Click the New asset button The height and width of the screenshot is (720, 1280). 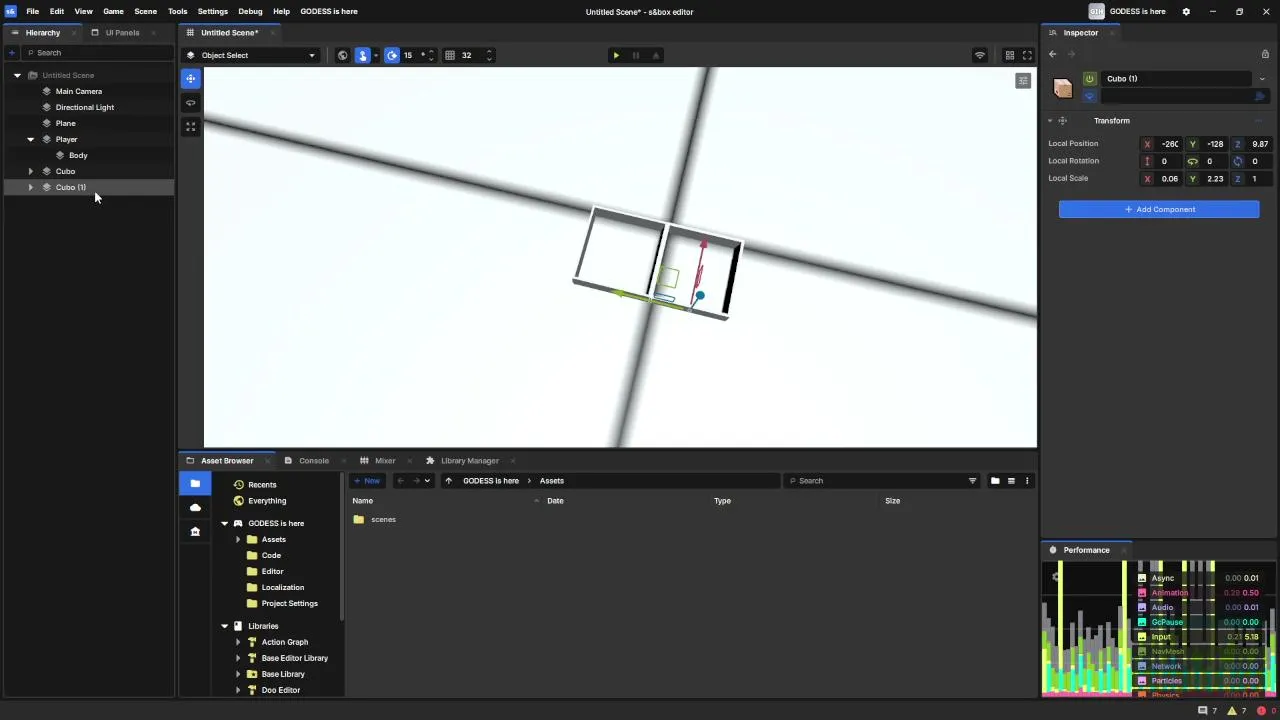(x=366, y=481)
